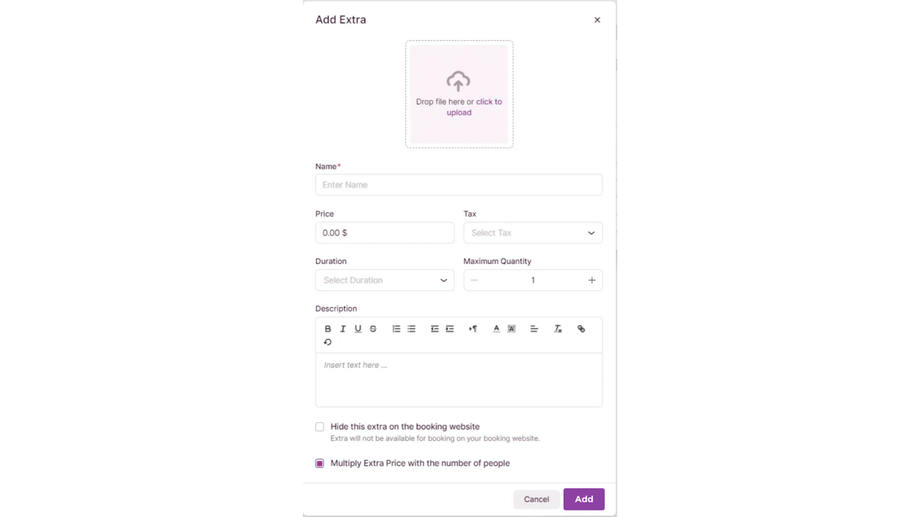Click the underline formatting icon
The image size is (920, 517).
(358, 329)
